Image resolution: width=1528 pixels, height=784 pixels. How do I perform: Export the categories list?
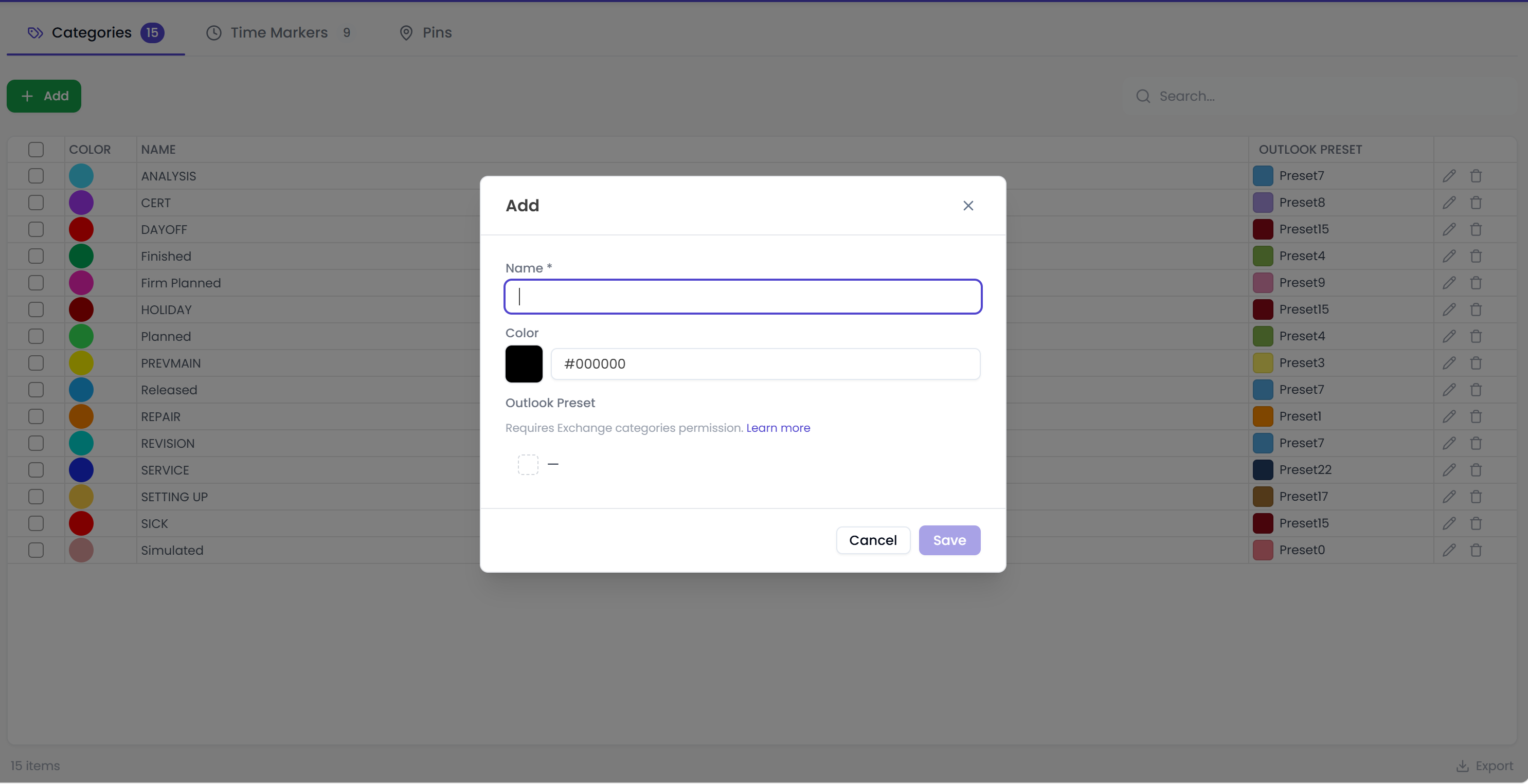tap(1485, 765)
